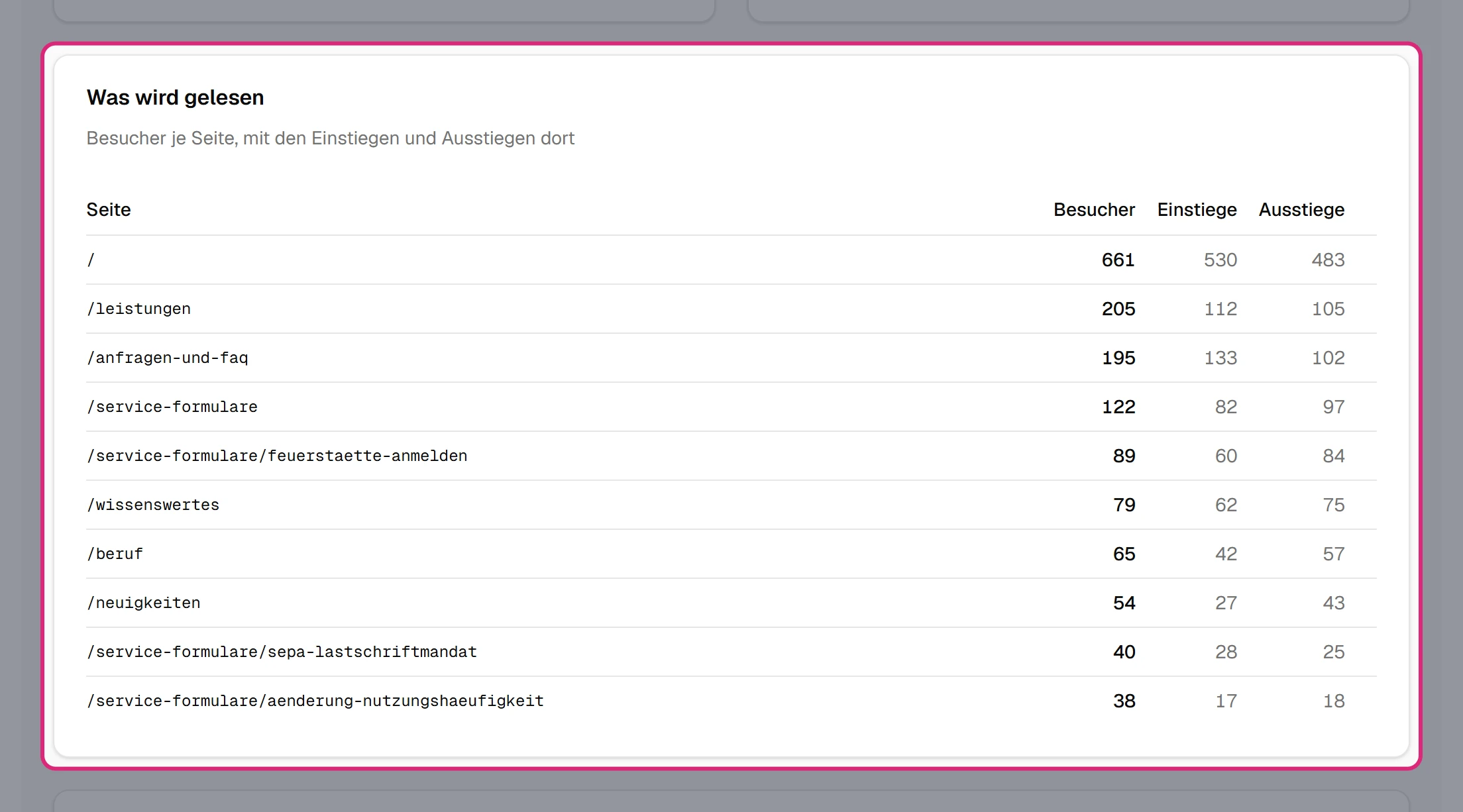The image size is (1463, 812).
Task: Click the /service-formulare page path
Action: (x=172, y=407)
